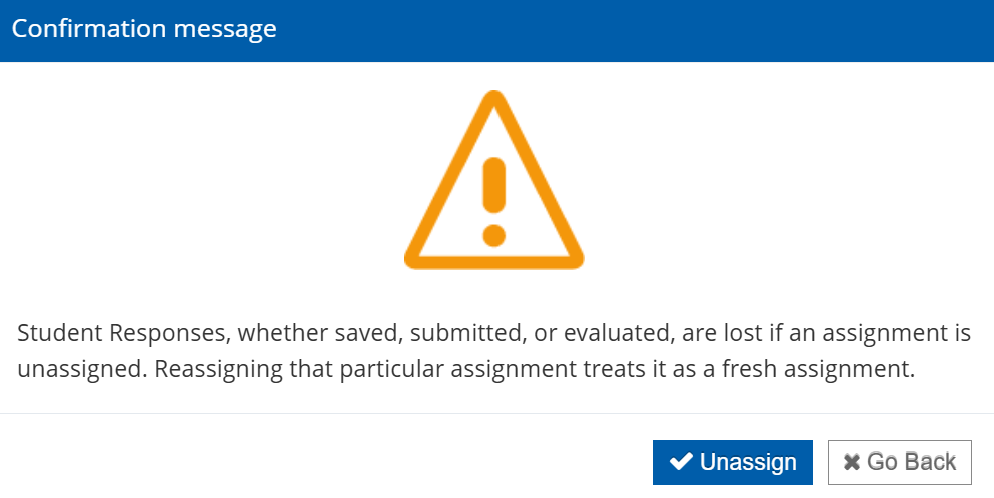Confirm by pressing the Unassign button
The image size is (994, 498).
[x=732, y=462]
